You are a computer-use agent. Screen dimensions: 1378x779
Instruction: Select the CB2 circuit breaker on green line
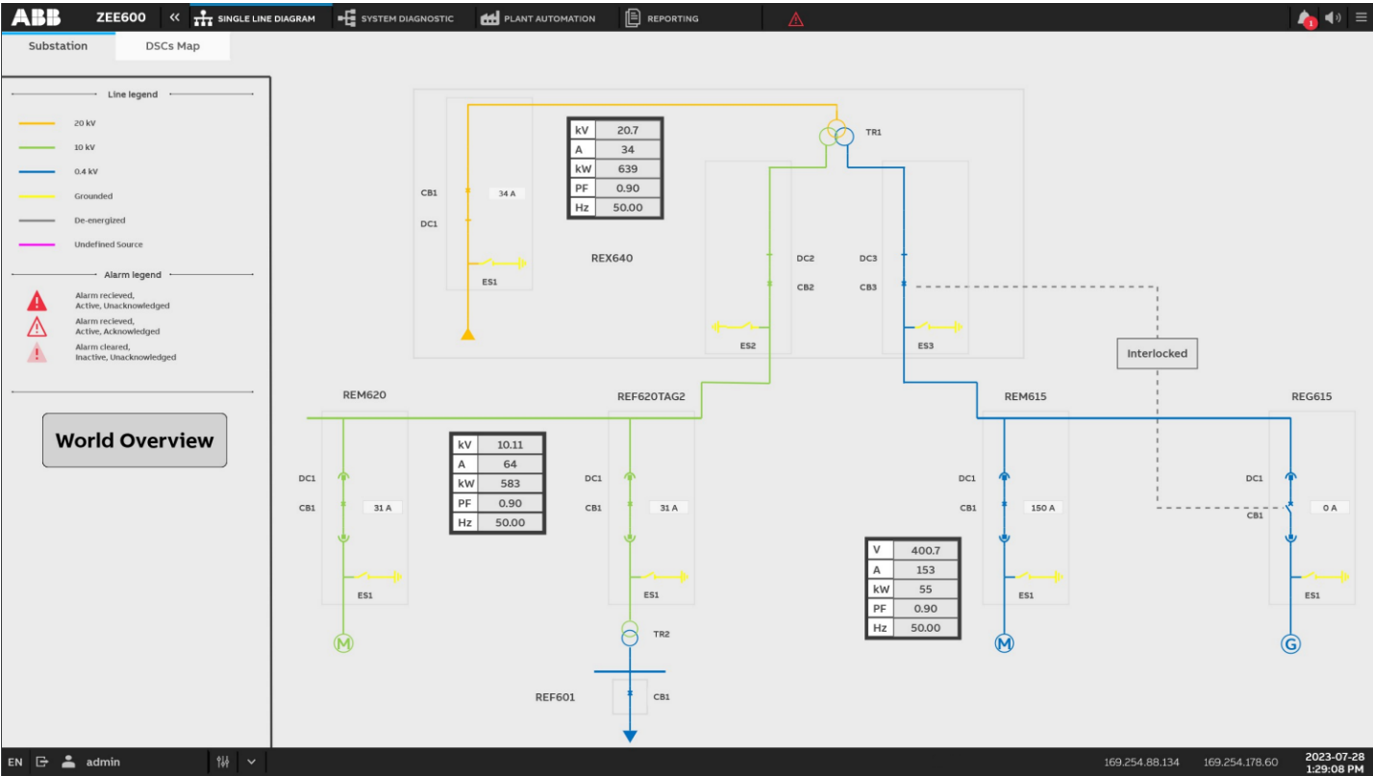pos(769,285)
